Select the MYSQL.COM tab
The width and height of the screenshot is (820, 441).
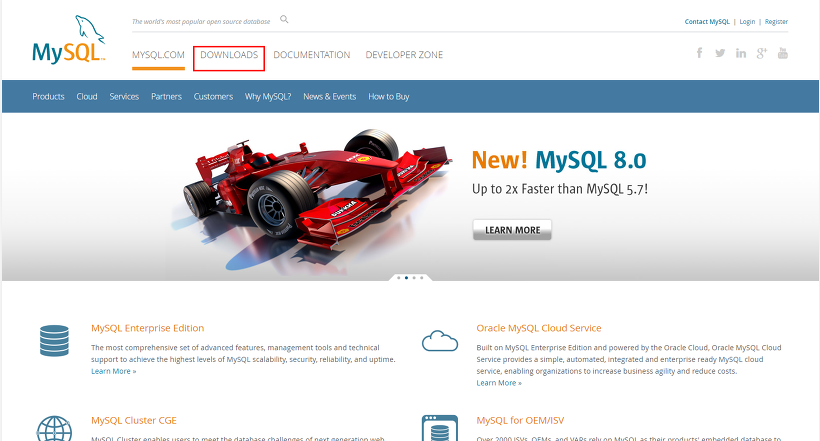click(x=158, y=55)
